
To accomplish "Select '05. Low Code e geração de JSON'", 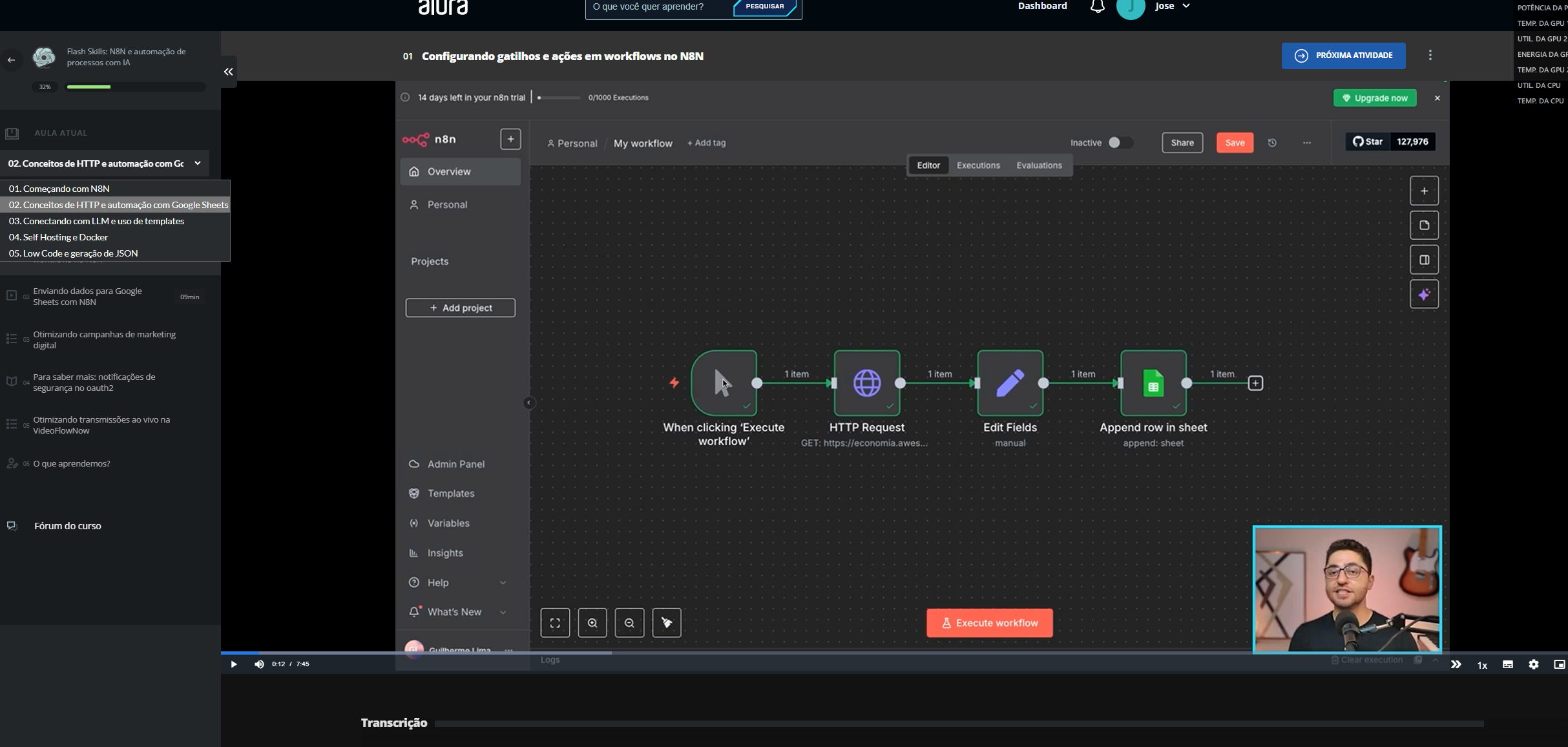I will (115, 253).
